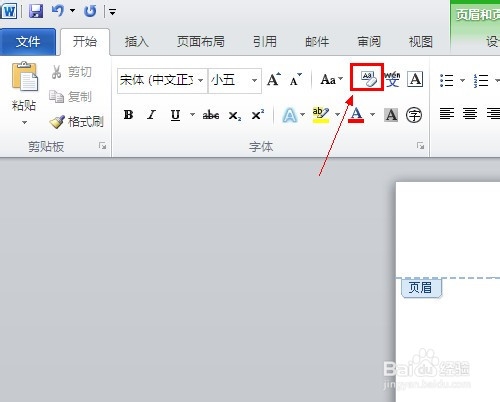Open the Bullets library dropdown arrow
The width and height of the screenshot is (500, 402).
coord(462,80)
